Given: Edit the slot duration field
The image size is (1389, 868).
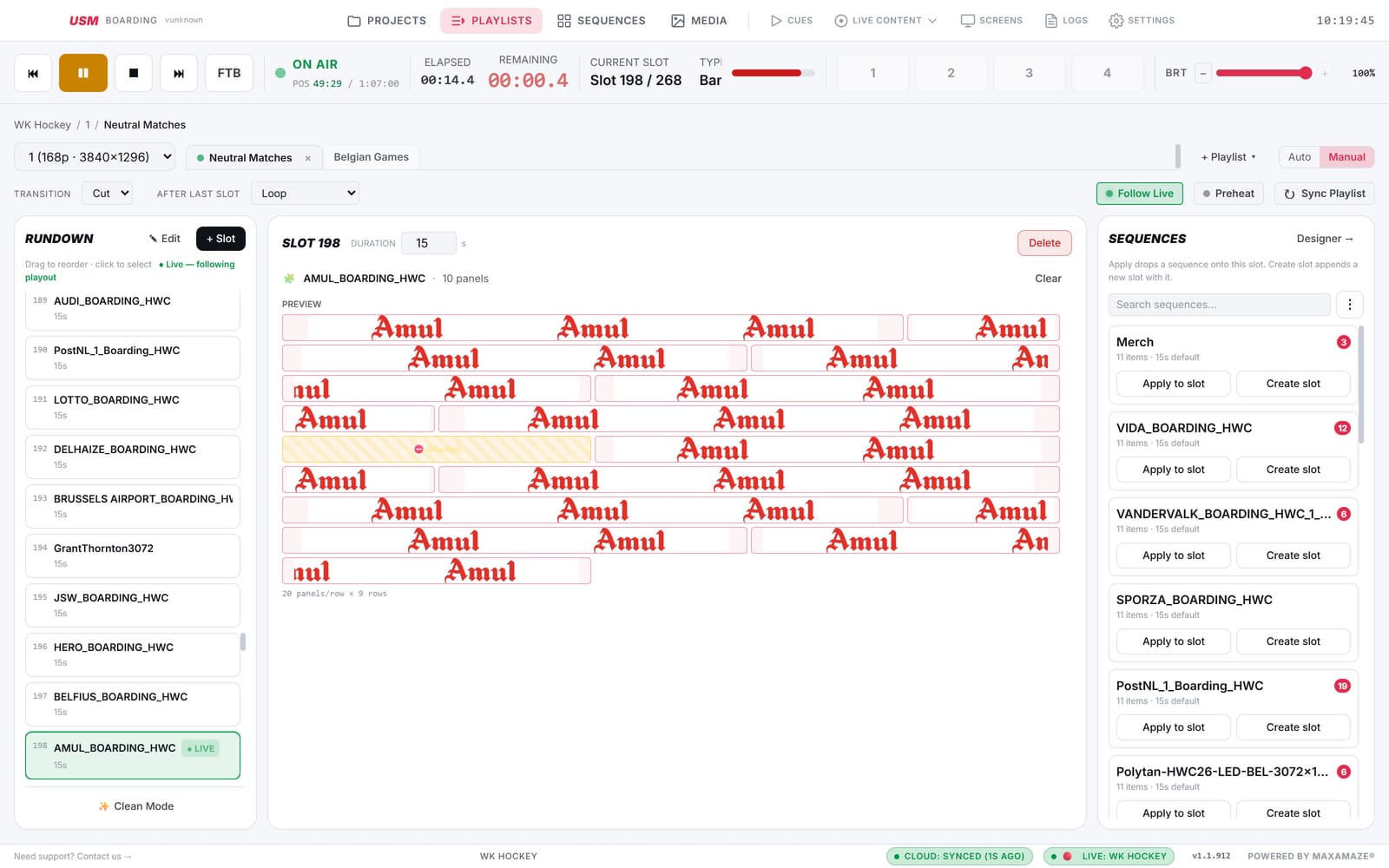Looking at the screenshot, I should 431,243.
